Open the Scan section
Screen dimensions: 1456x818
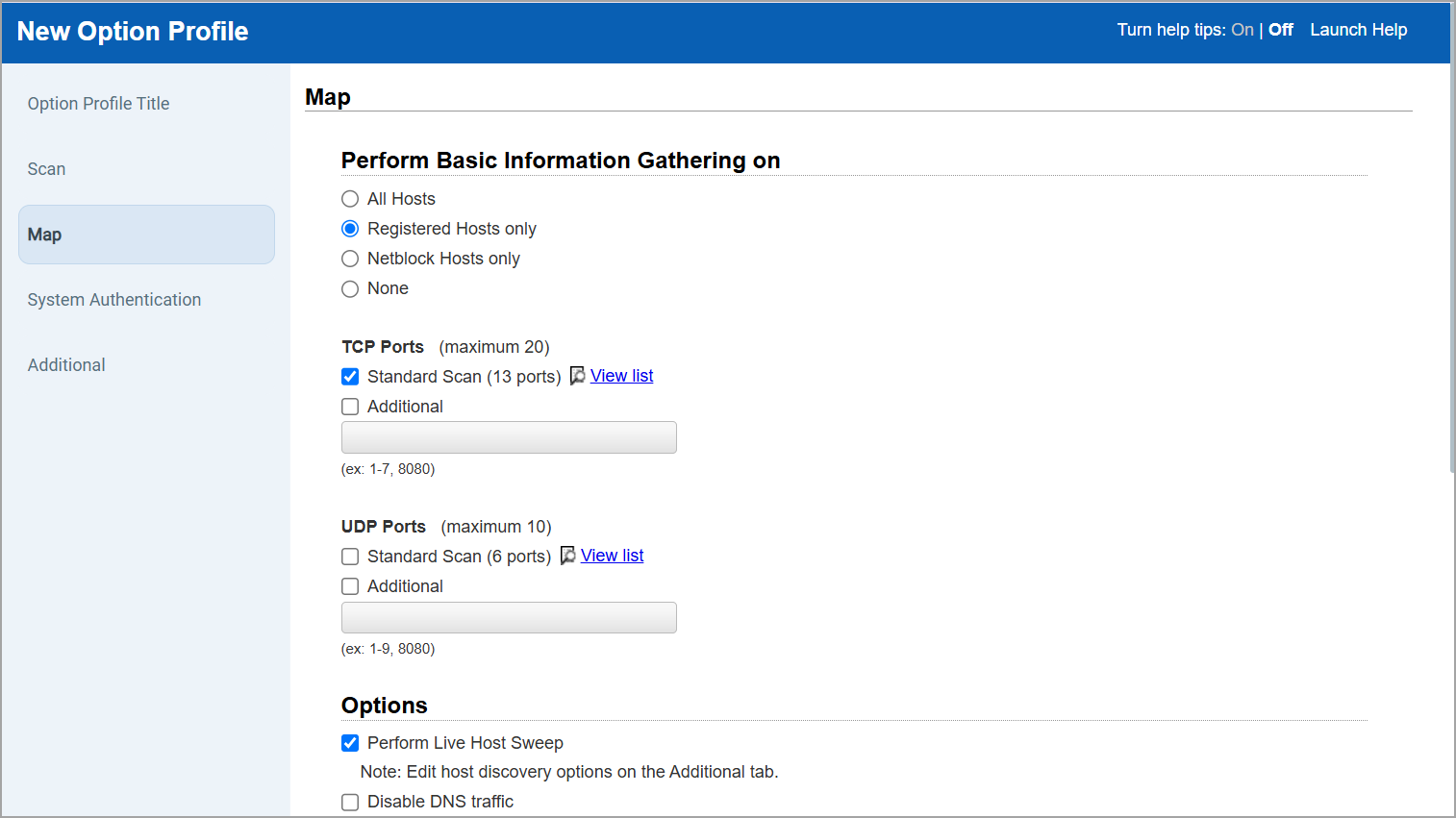tap(46, 168)
